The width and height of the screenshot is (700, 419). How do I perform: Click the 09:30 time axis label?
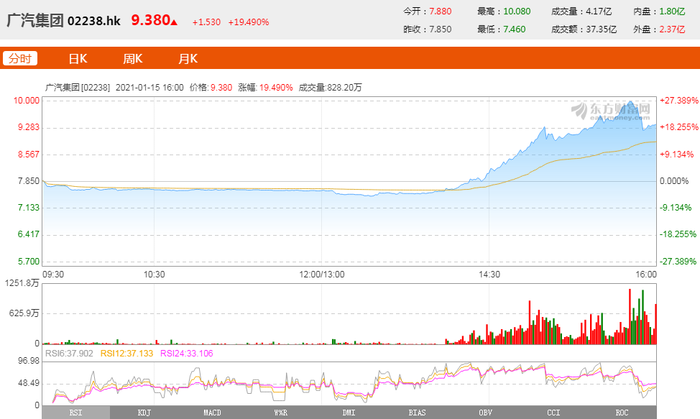pos(53,274)
